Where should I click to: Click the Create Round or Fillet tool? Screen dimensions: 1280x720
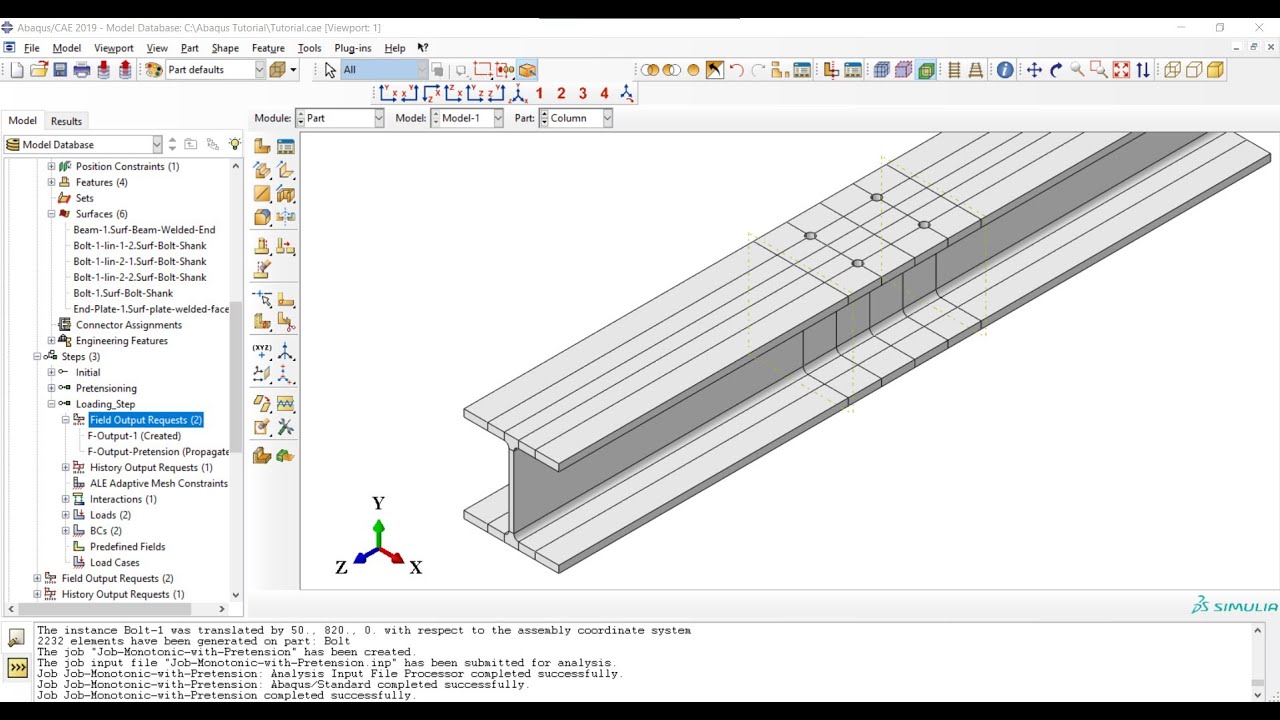pyautogui.click(x=262, y=218)
